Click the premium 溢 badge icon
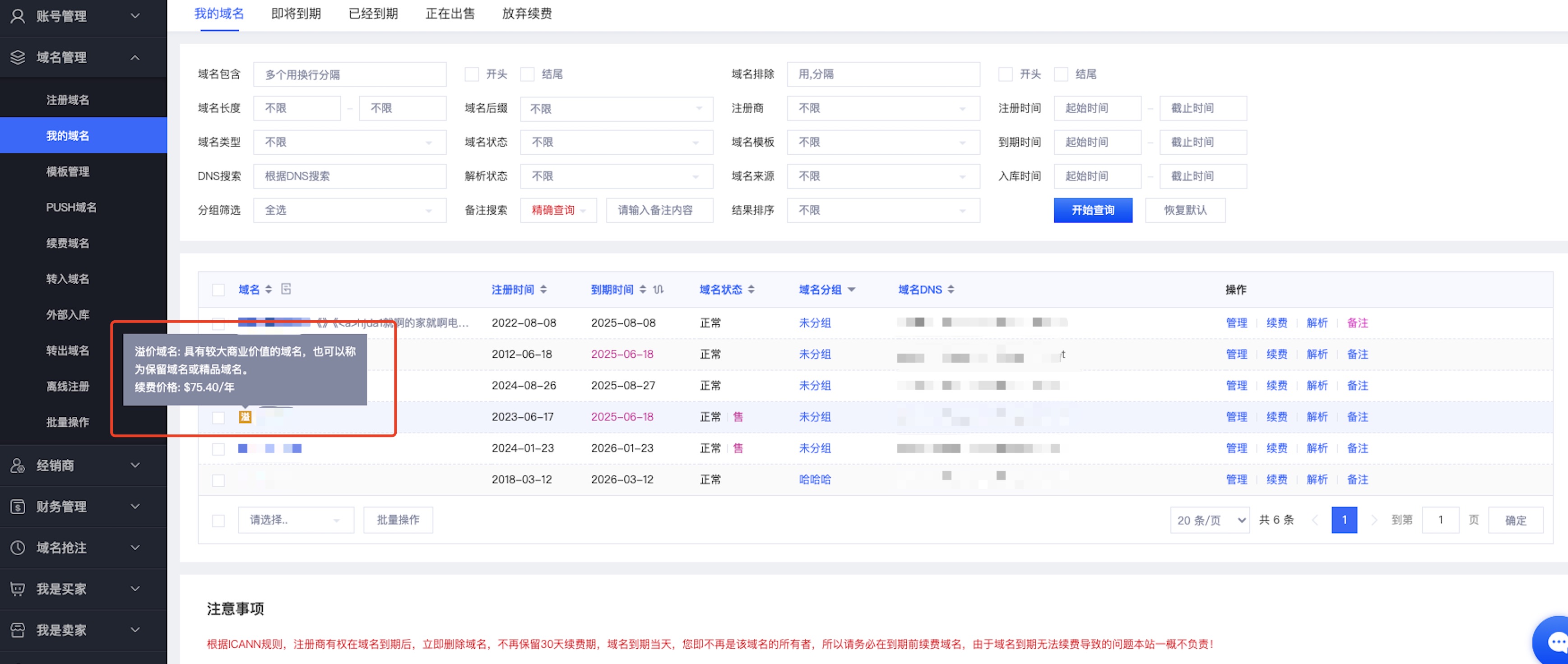The width and height of the screenshot is (1568, 664). (245, 417)
